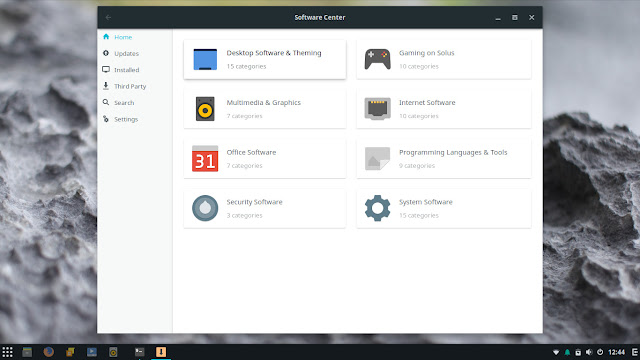Image resolution: width=640 pixels, height=360 pixels.
Task: Toggle the Raven sidebar at panel edge
Action: (x=635, y=352)
